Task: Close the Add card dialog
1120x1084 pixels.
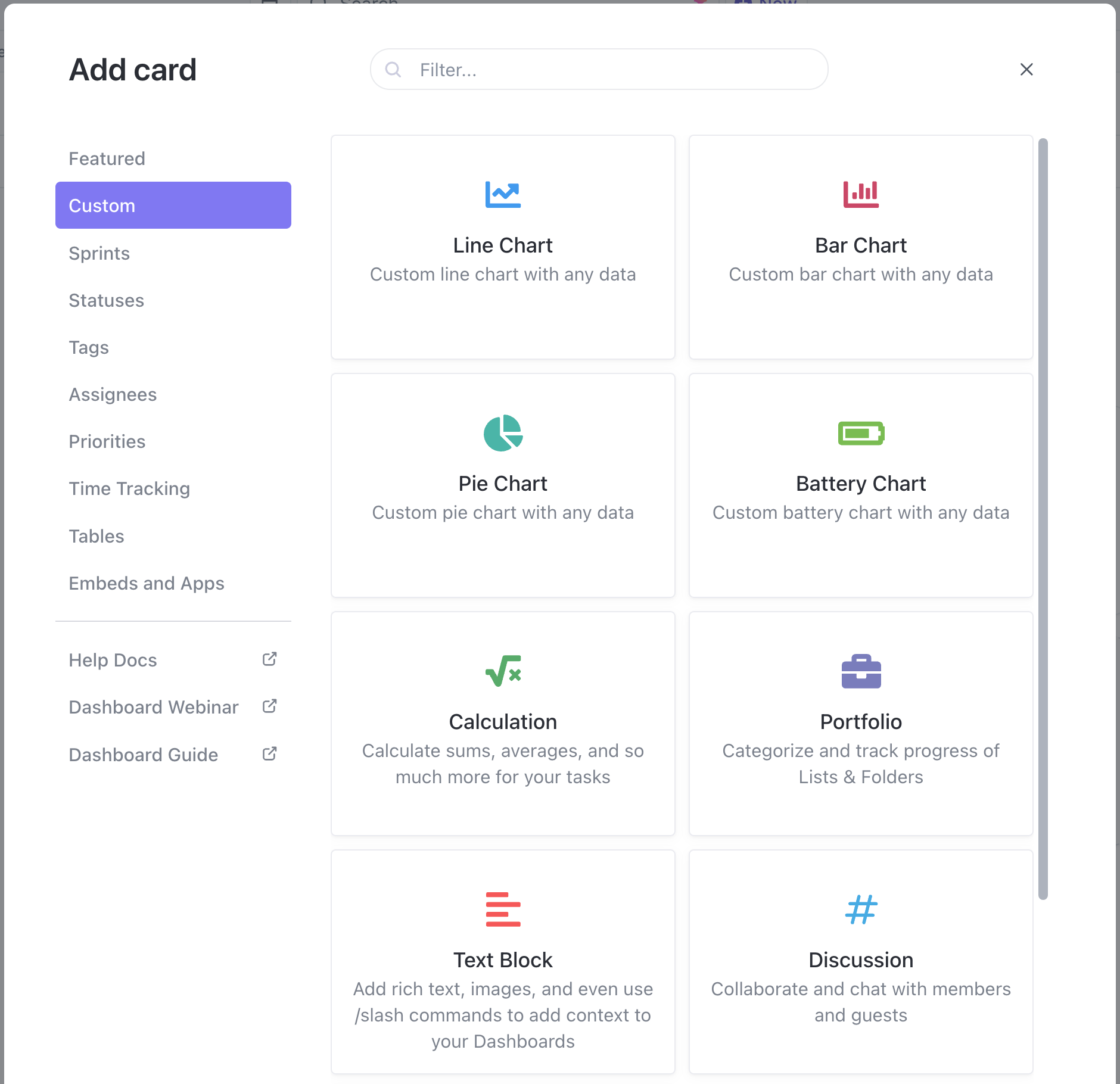Action: (1026, 70)
